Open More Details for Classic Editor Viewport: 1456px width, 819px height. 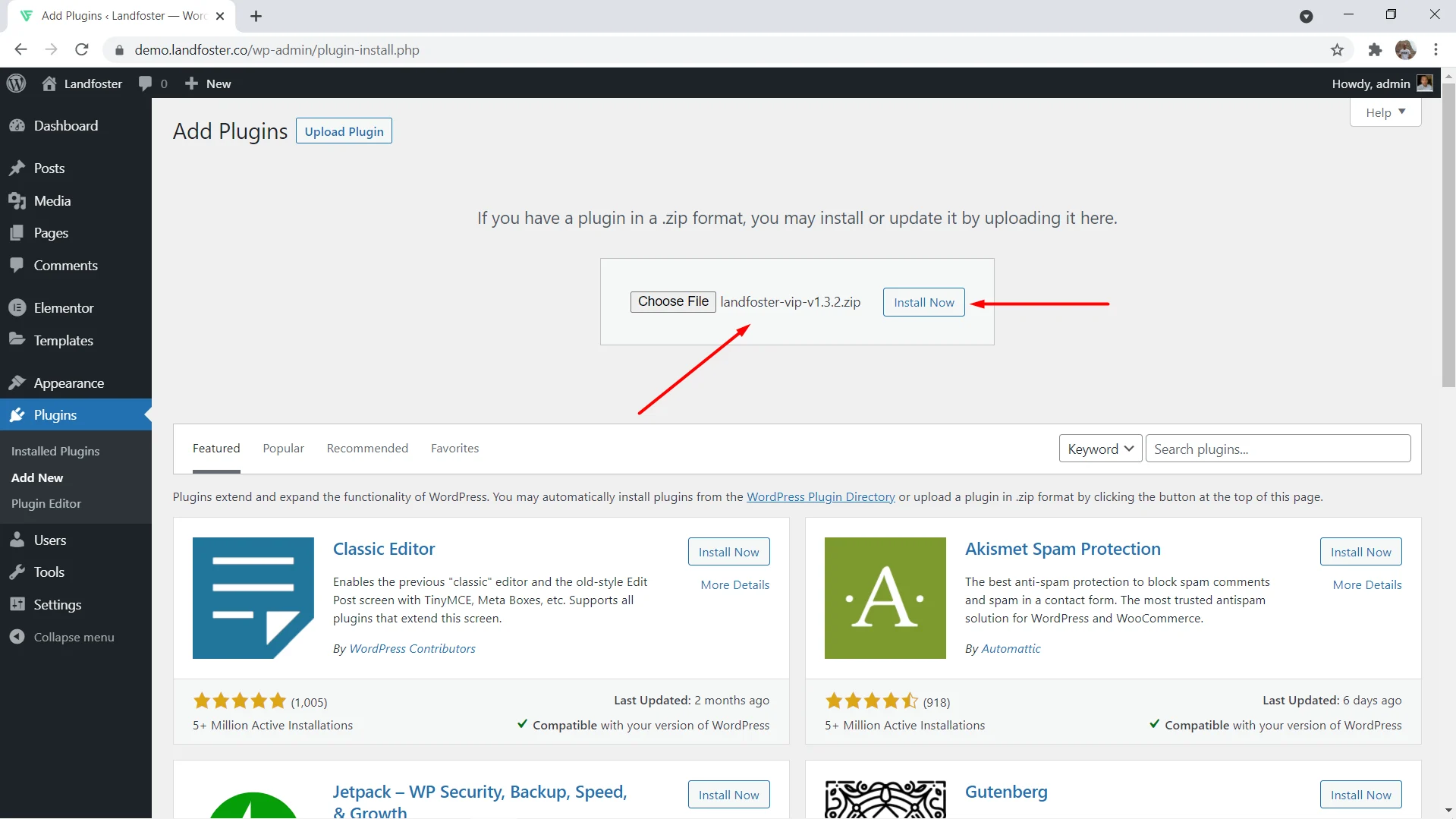(x=734, y=584)
